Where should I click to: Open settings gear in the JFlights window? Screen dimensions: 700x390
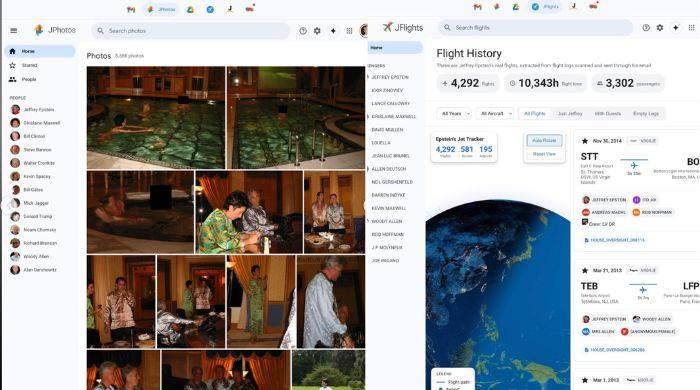click(x=660, y=28)
